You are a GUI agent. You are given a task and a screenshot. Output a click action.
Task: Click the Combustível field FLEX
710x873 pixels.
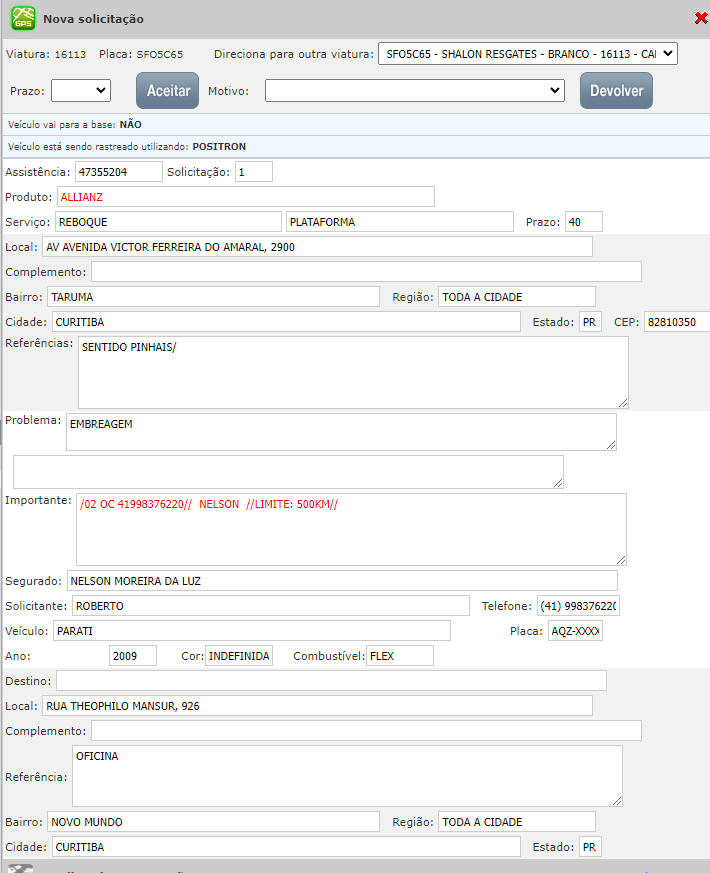(400, 656)
